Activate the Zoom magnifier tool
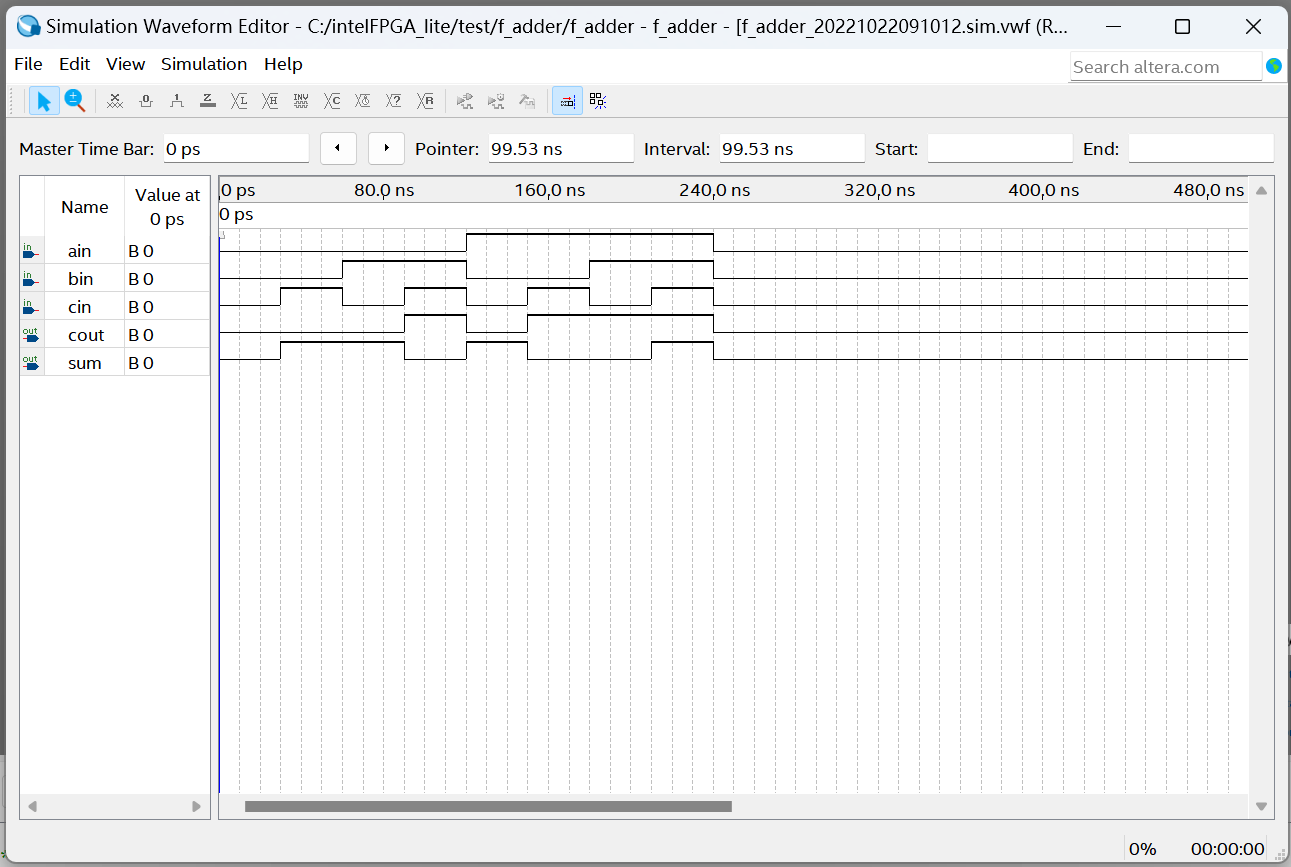Viewport: 1291px width, 867px height. [75, 101]
